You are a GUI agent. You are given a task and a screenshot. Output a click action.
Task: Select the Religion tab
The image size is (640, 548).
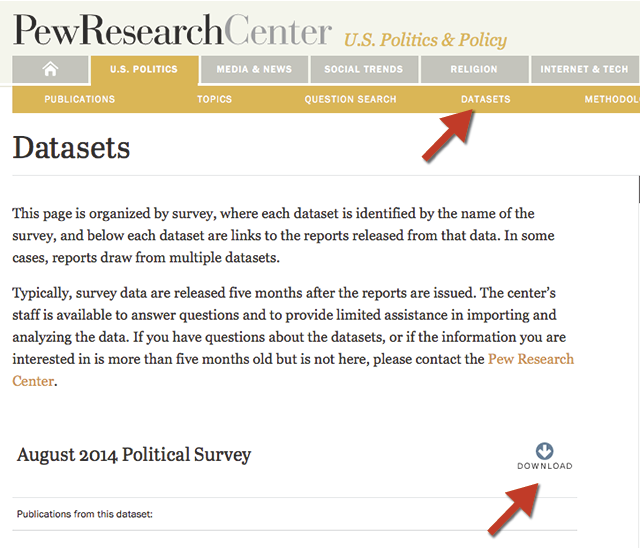[x=473, y=69]
